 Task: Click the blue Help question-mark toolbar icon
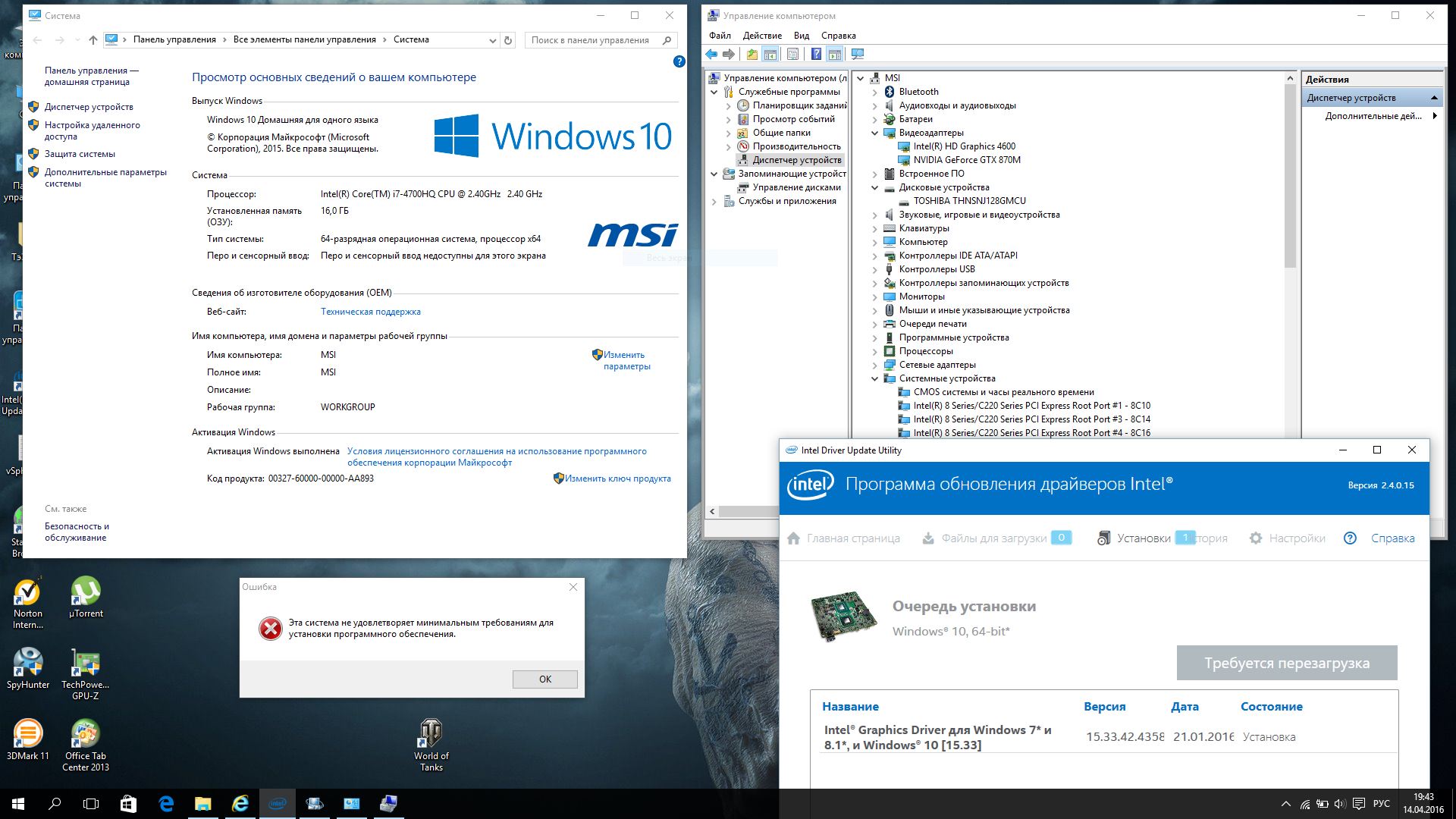[x=816, y=54]
